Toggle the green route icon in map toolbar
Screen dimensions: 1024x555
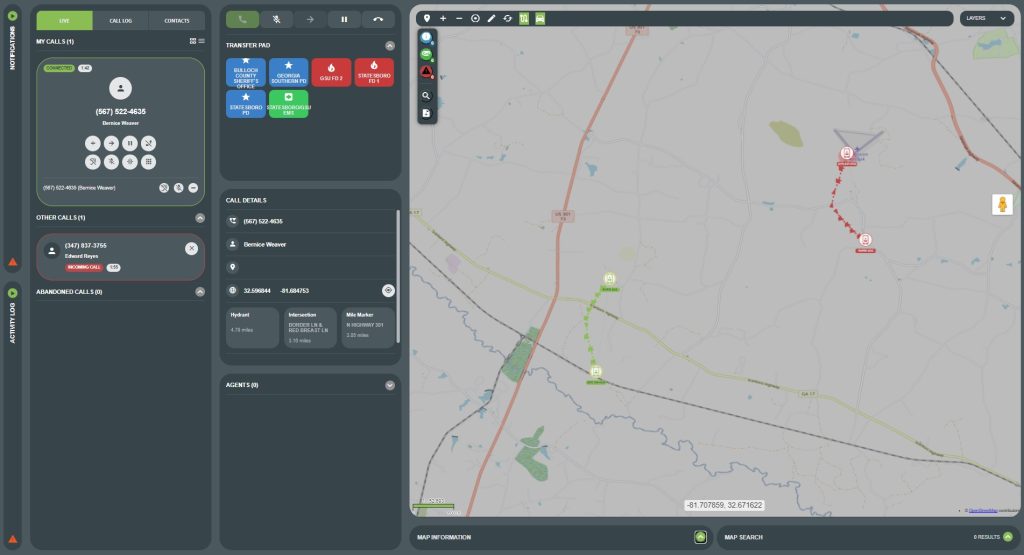[523, 18]
